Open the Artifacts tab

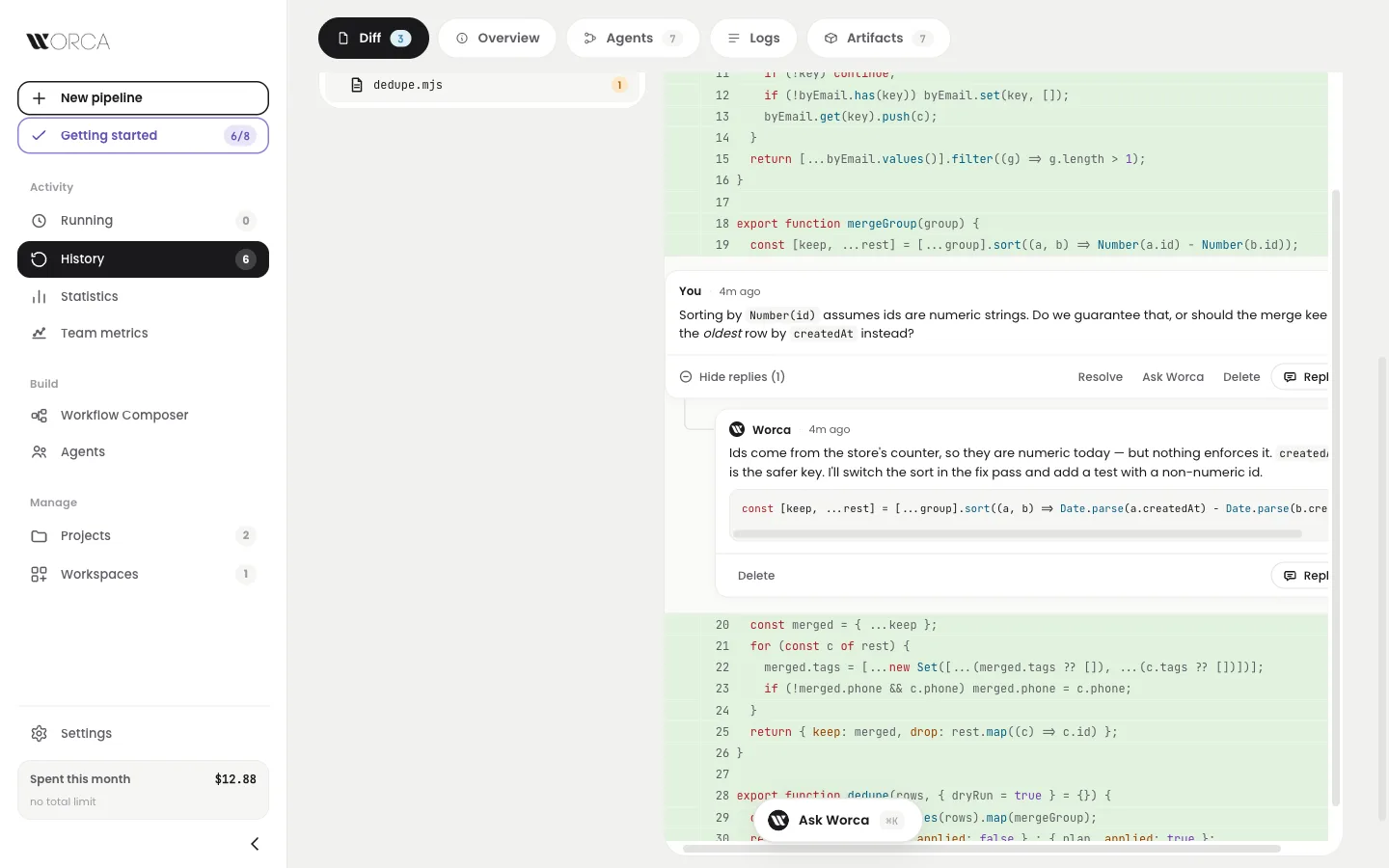pyautogui.click(x=878, y=39)
